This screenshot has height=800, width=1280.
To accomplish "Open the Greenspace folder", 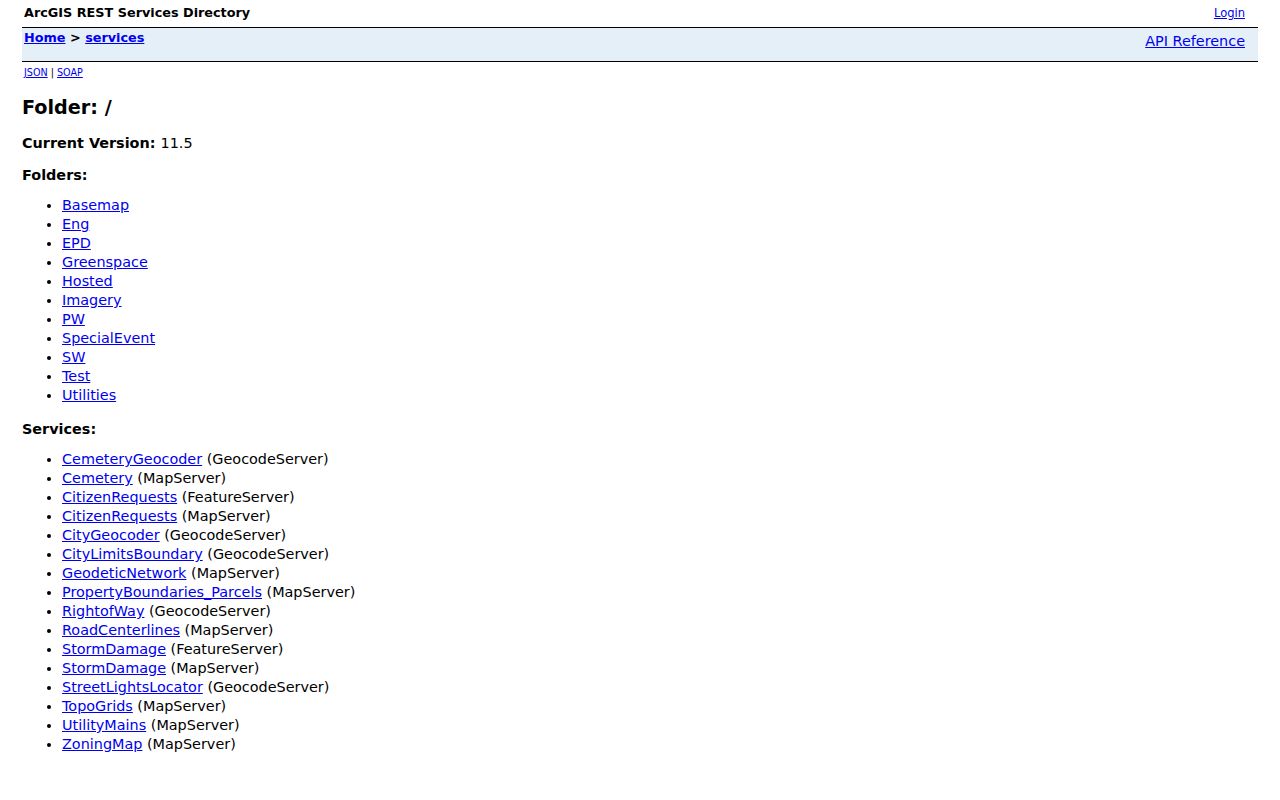I will 105,262.
